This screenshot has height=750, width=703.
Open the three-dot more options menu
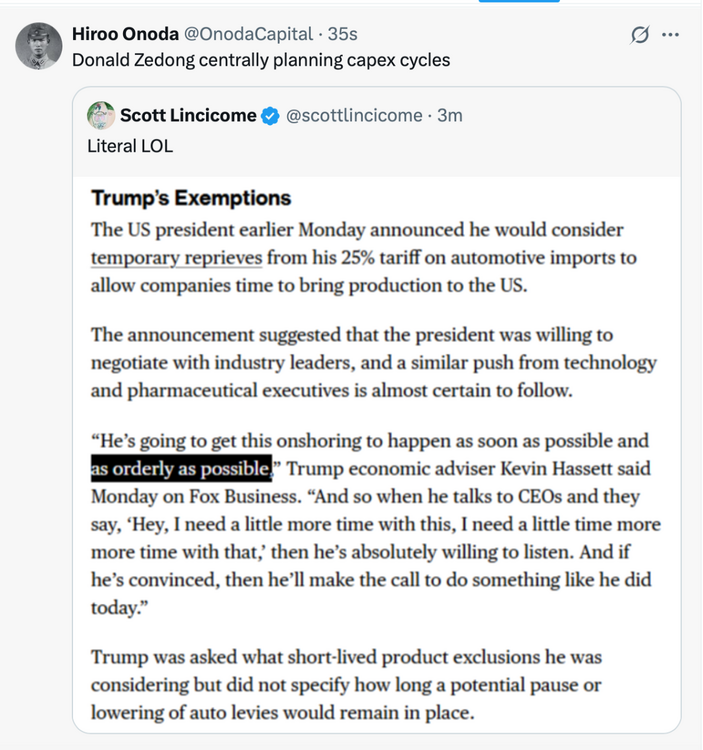pyautogui.click(x=670, y=34)
